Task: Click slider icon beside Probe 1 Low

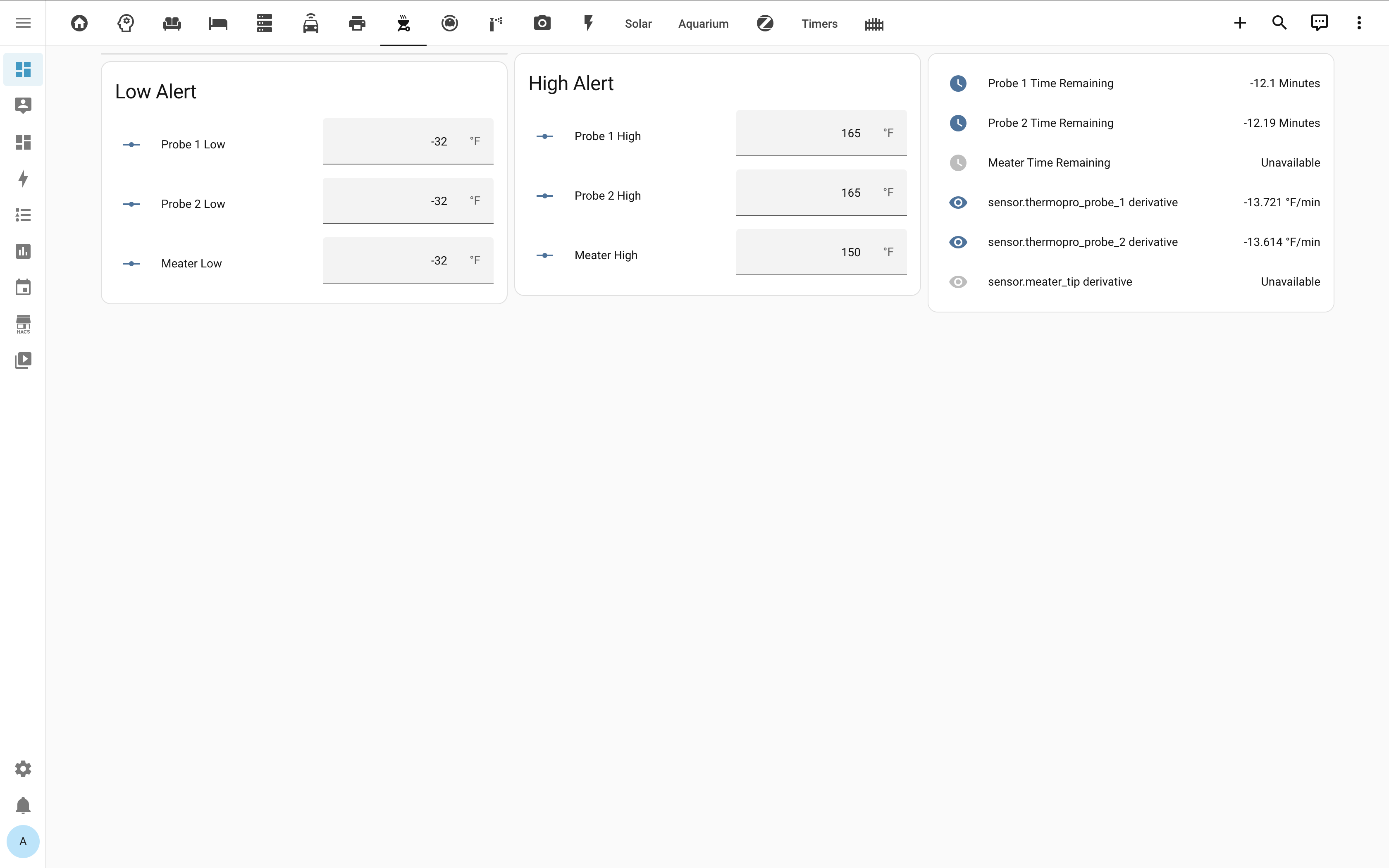Action: pyautogui.click(x=131, y=145)
